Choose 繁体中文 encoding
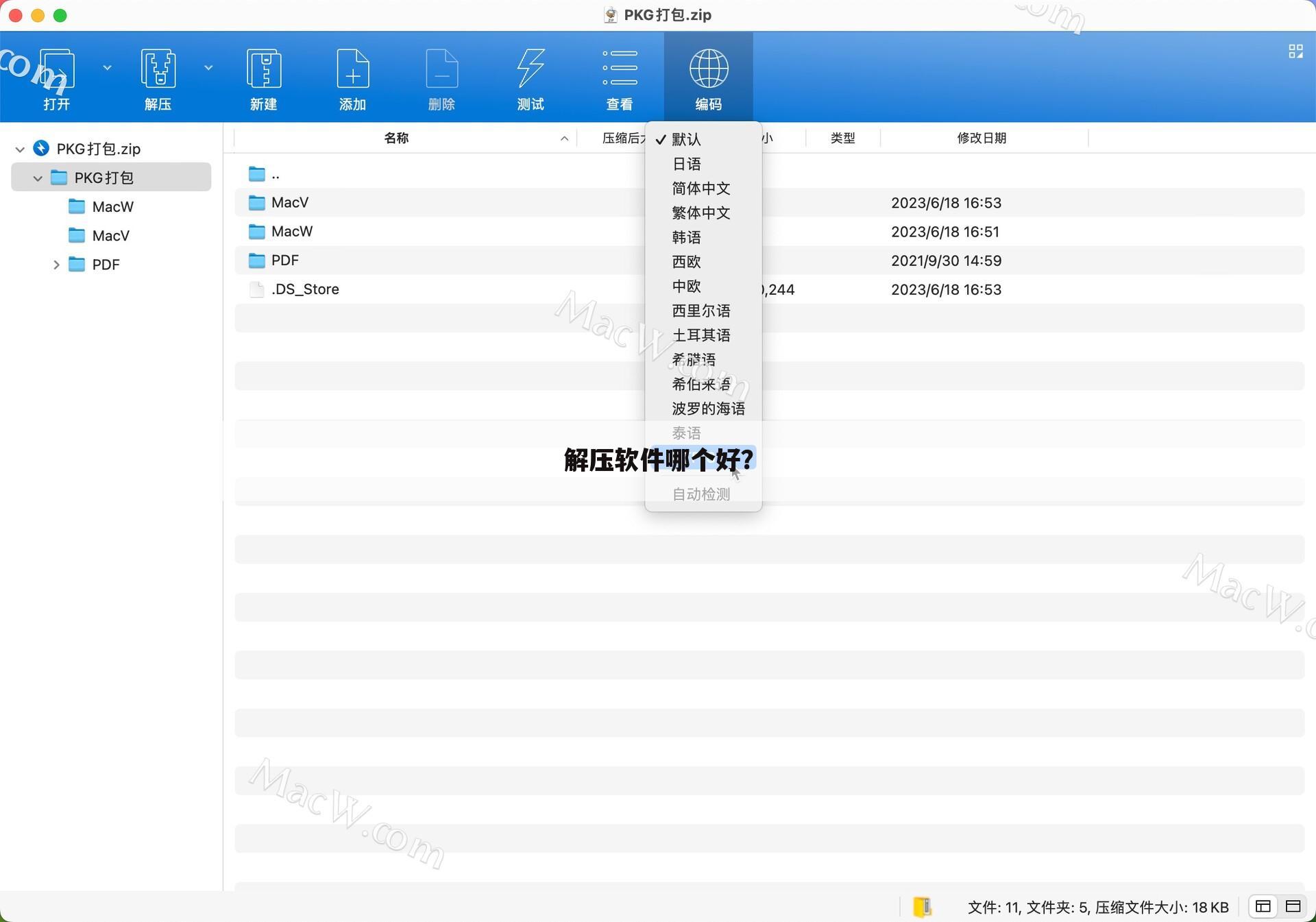This screenshot has height=922, width=1316. (x=703, y=213)
